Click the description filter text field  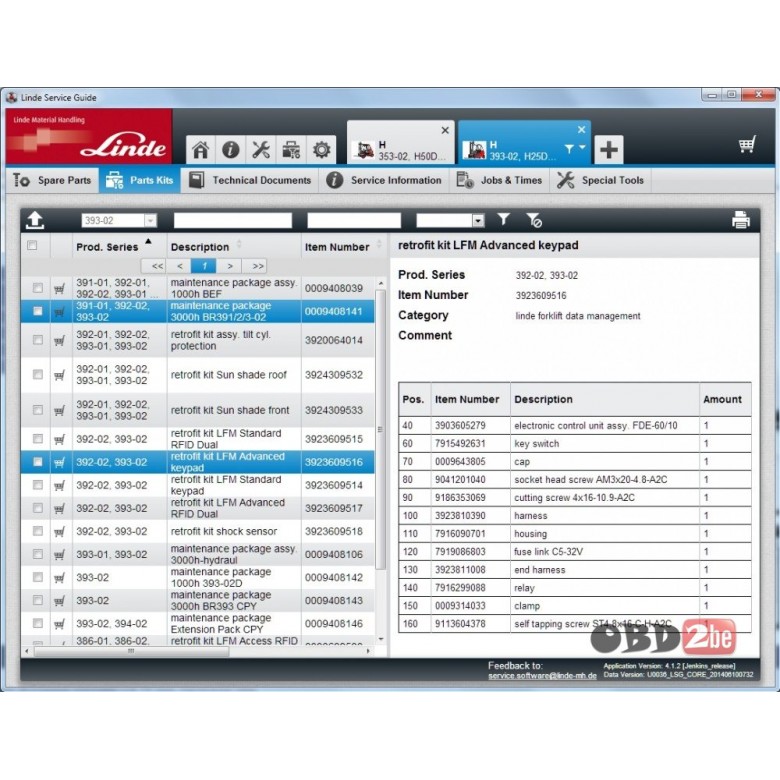coord(233,220)
